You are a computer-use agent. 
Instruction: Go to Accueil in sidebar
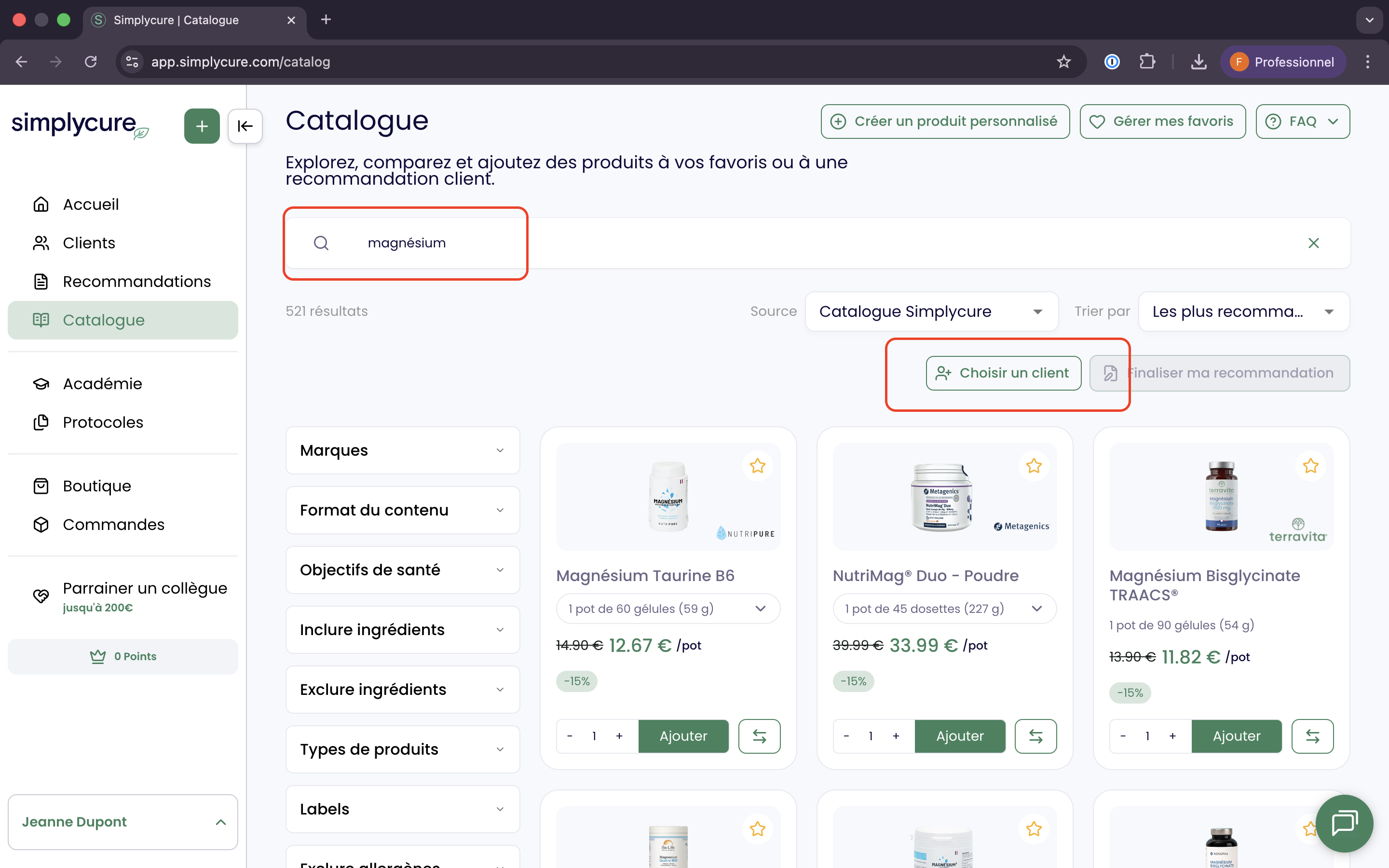point(123,204)
